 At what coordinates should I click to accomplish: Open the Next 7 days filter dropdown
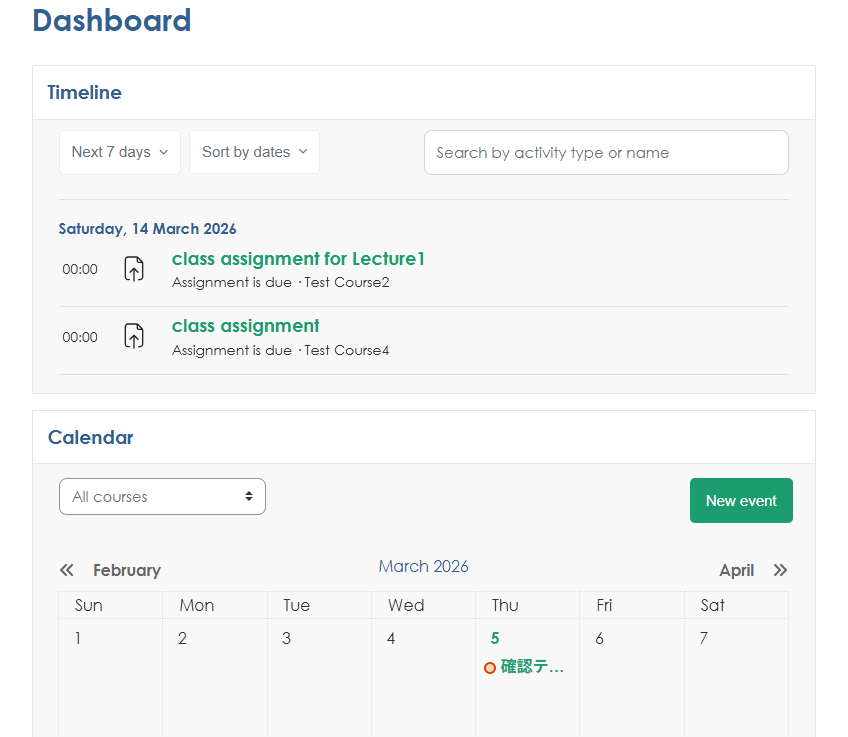[x=120, y=152]
